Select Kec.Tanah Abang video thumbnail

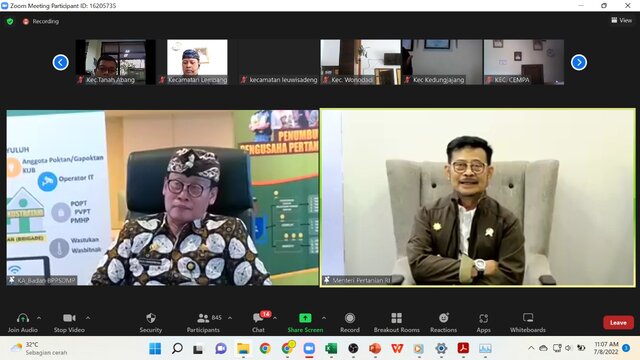pos(116,62)
